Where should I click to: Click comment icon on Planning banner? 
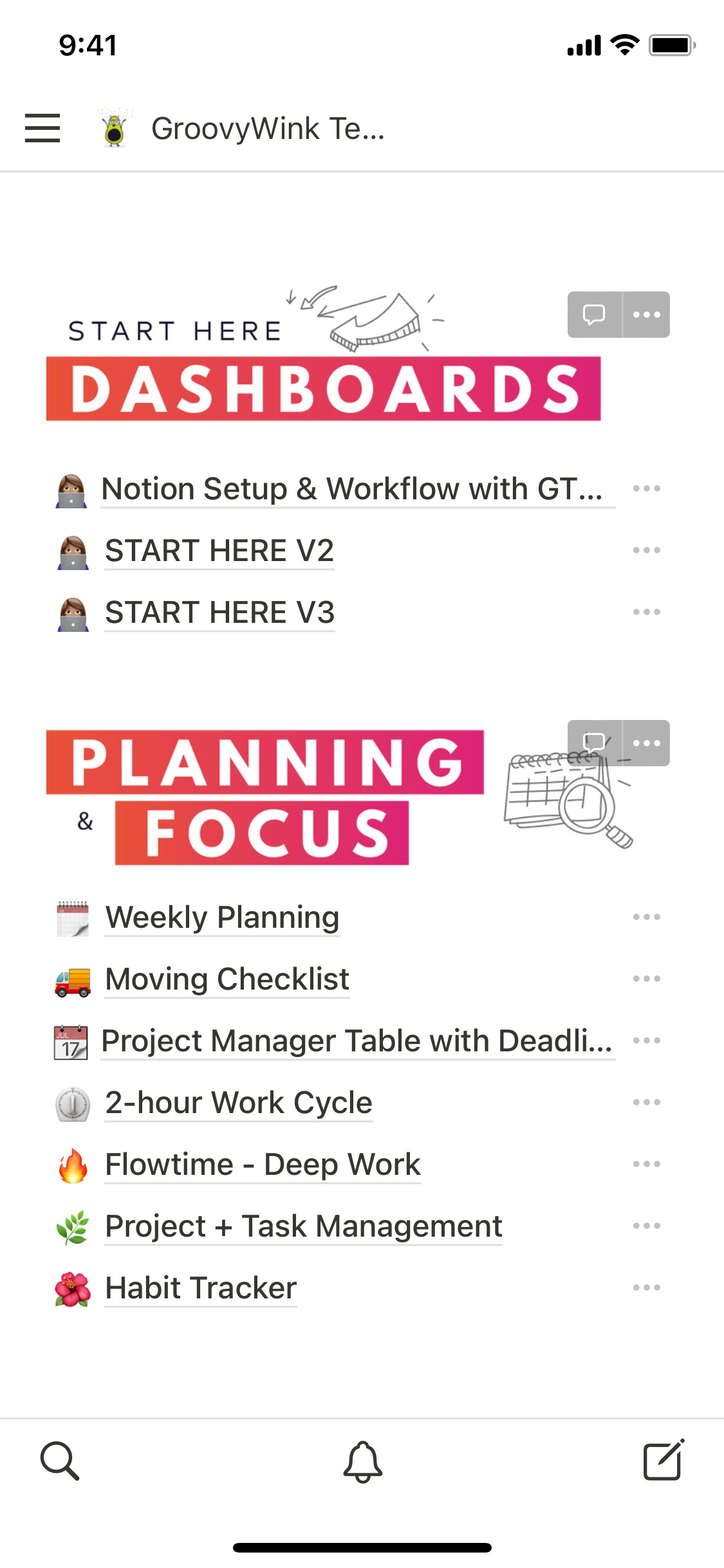pos(594,742)
